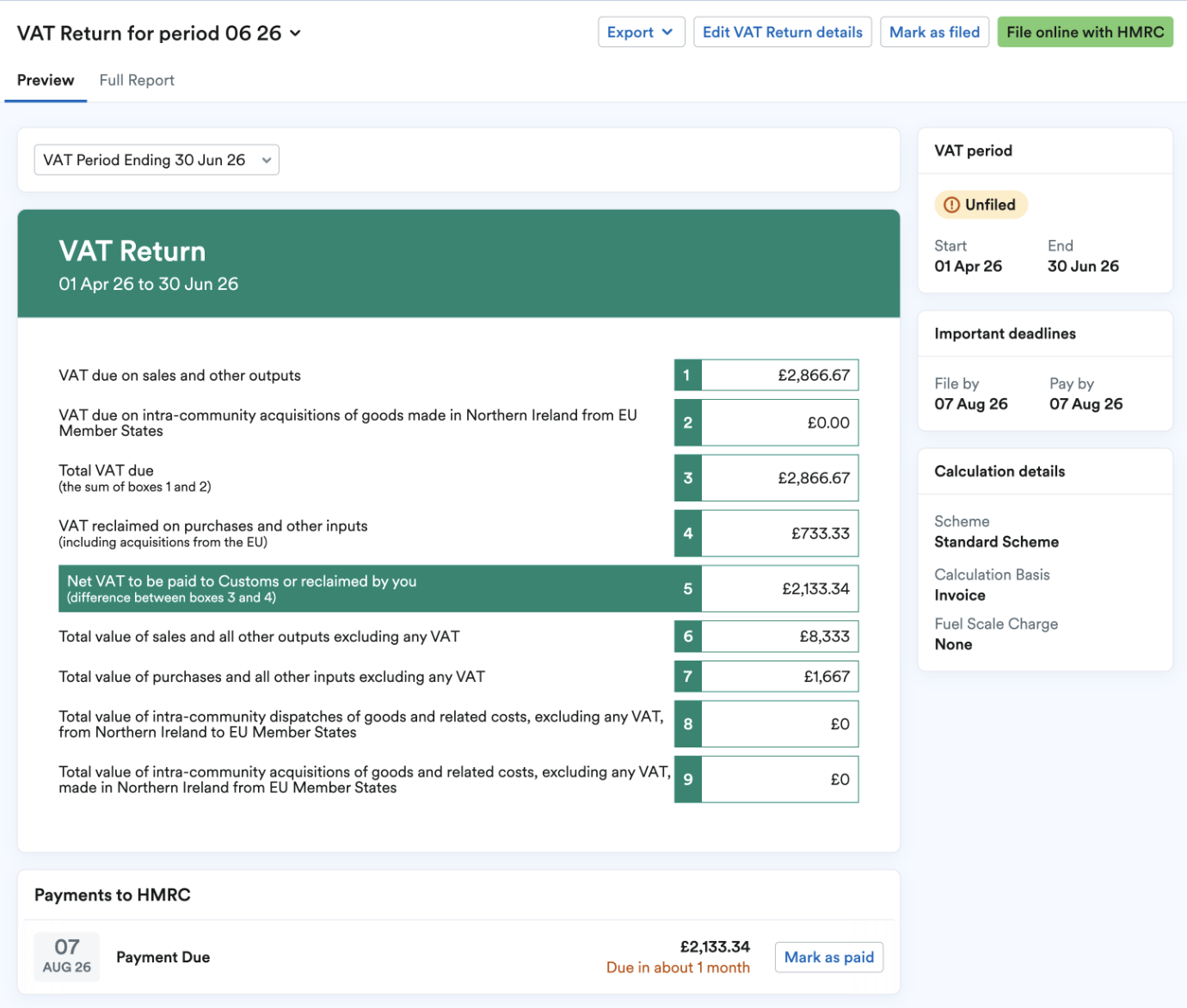Click box 7 value £1,667
This screenshot has width=1187, height=1008.
(x=779, y=677)
